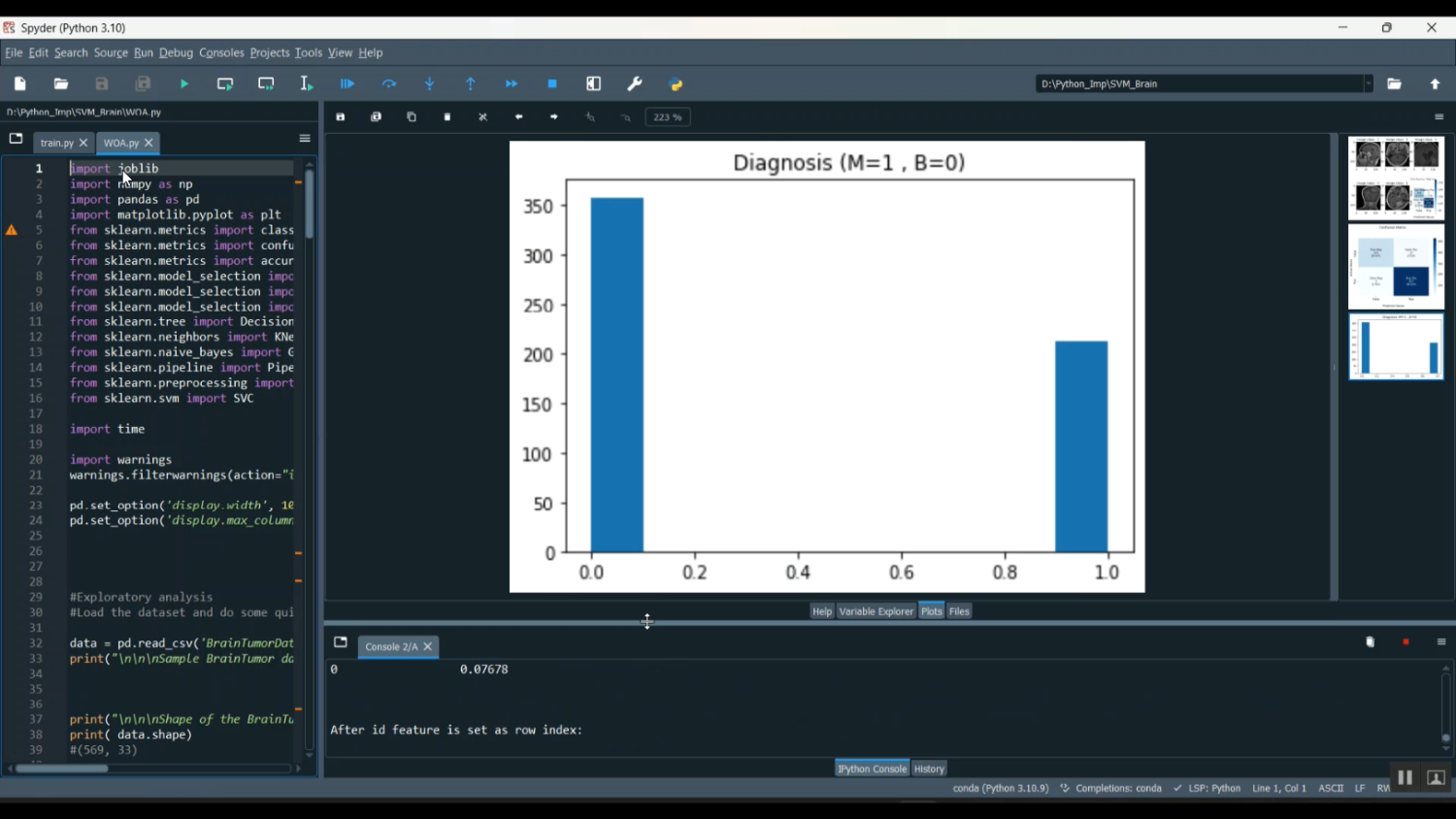Switch to the Variable Explorer pane
This screenshot has width=1456, height=819.
click(x=877, y=611)
